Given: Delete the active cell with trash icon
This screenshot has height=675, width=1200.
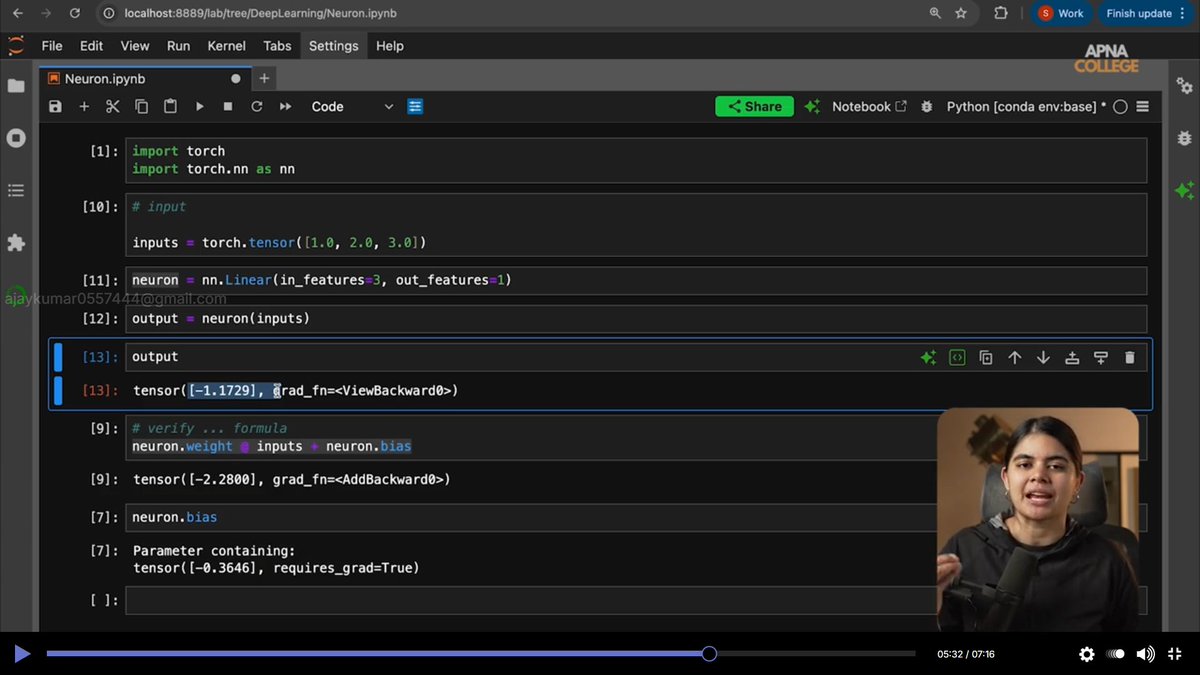Looking at the screenshot, I should click(1130, 357).
